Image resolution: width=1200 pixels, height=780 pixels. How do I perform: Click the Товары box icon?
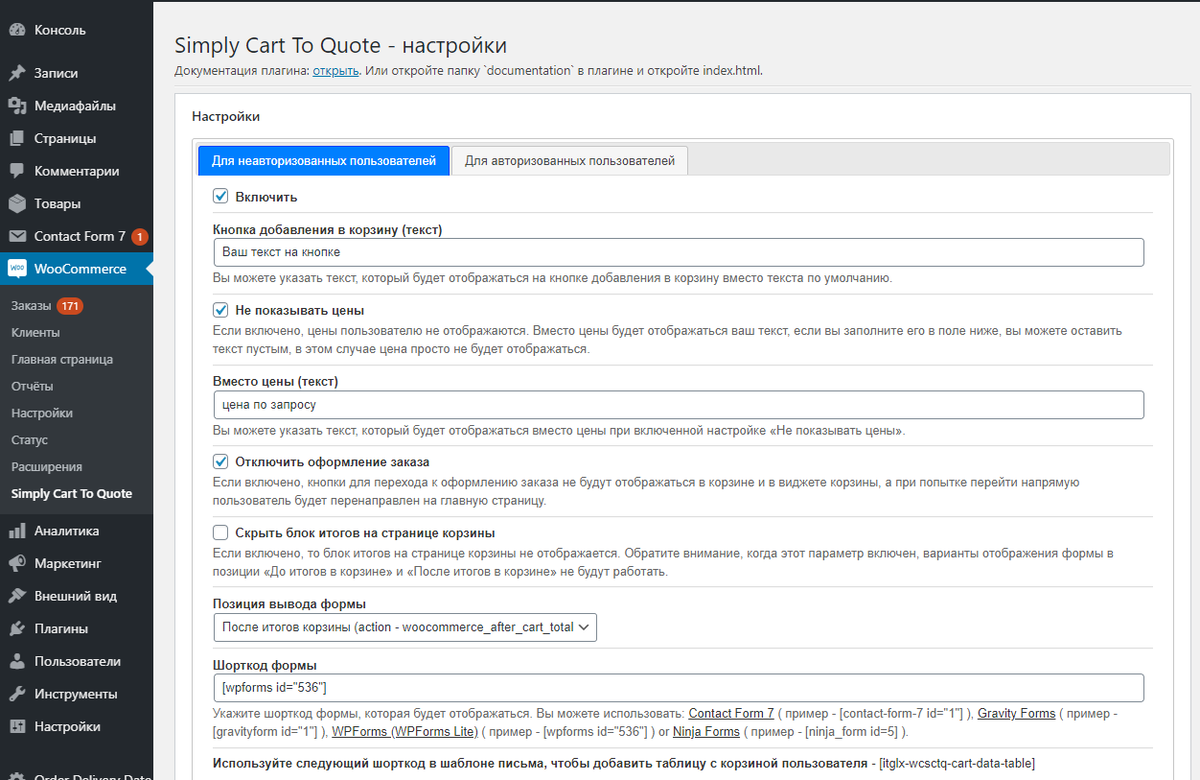coord(17,204)
